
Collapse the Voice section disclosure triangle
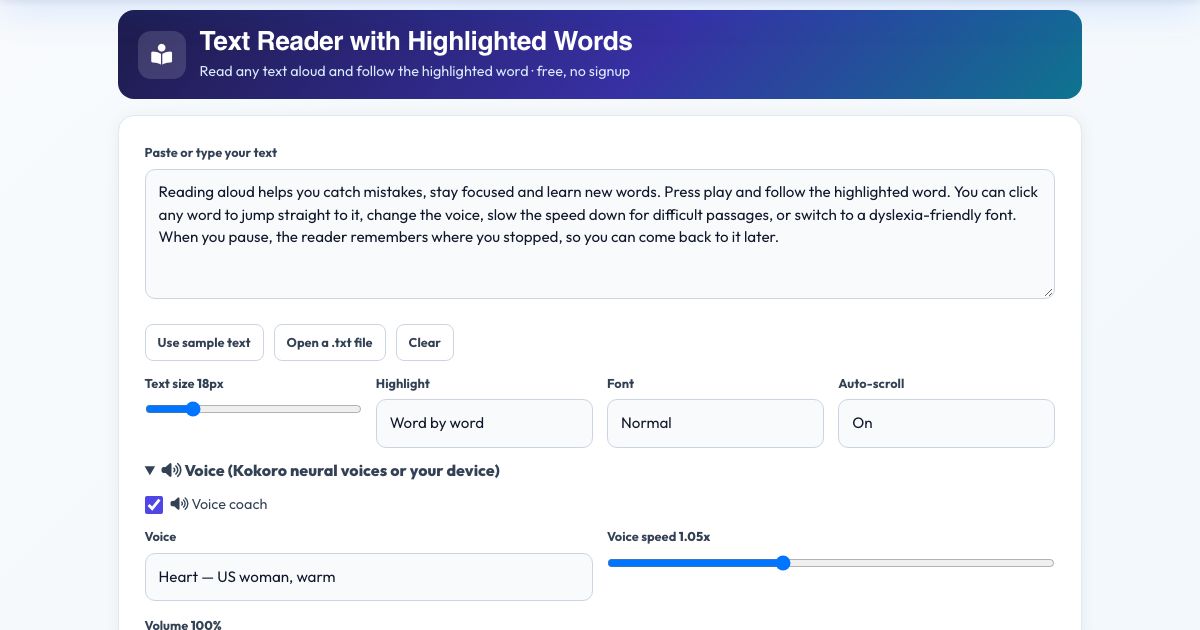(150, 470)
